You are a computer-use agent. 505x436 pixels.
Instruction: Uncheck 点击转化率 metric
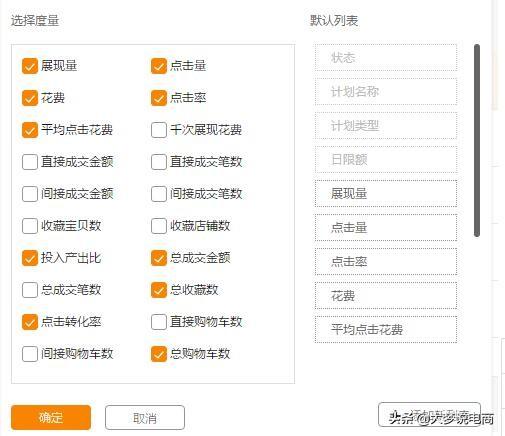[x=30, y=322]
